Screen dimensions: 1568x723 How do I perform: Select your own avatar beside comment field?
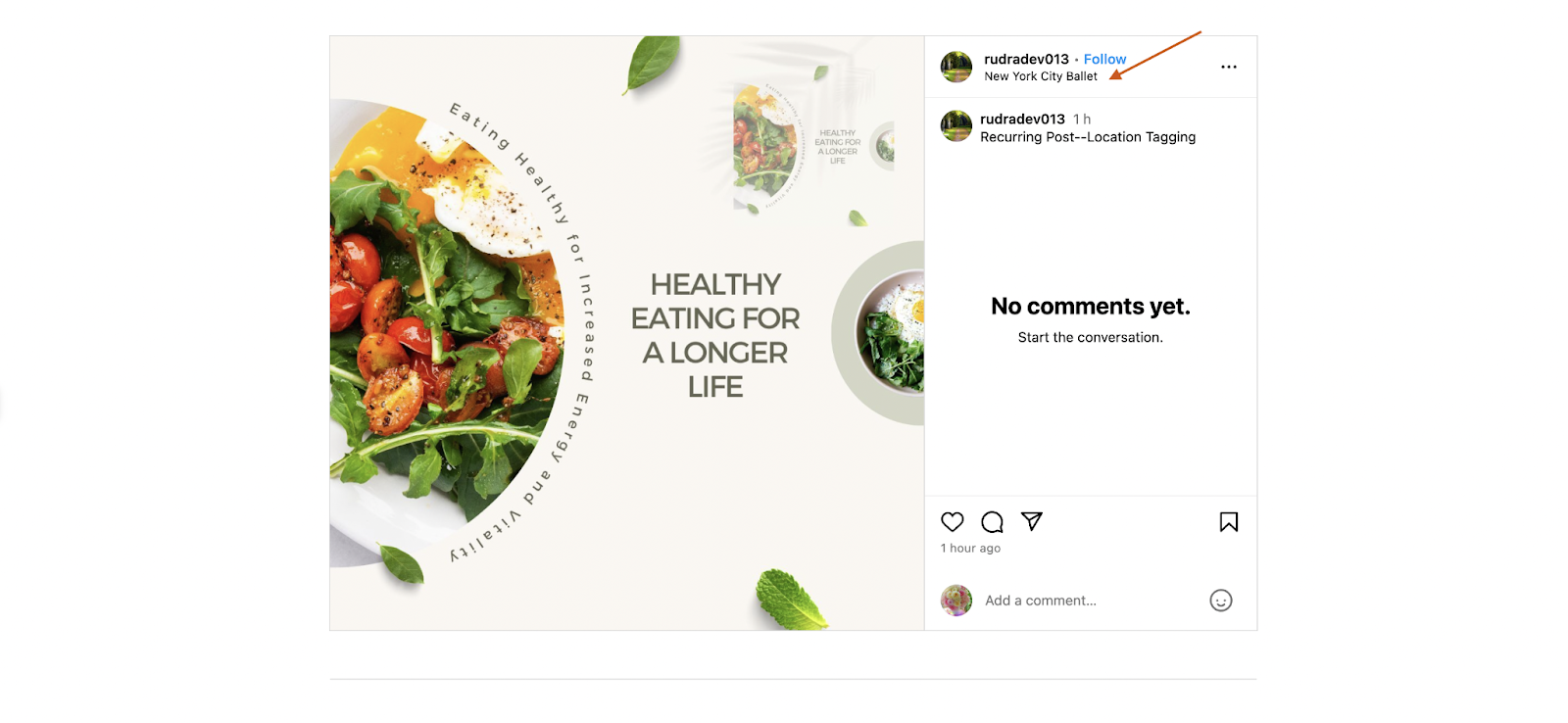click(956, 601)
